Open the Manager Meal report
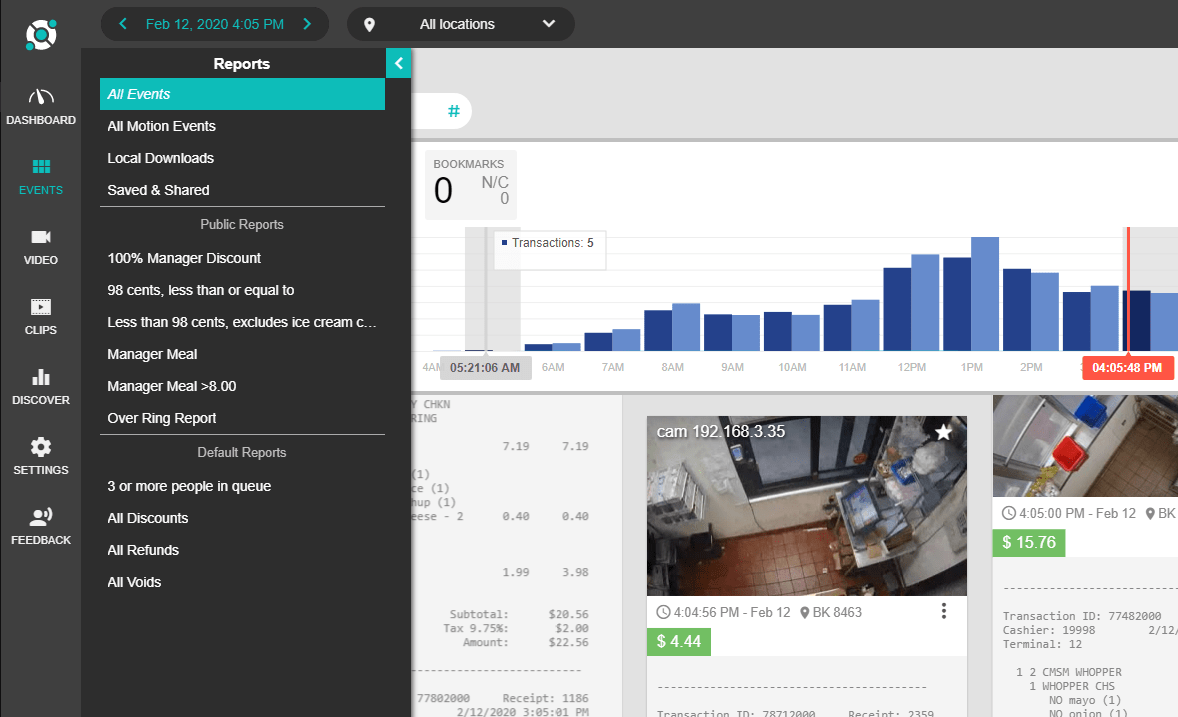The width and height of the screenshot is (1178, 717). (x=242, y=354)
